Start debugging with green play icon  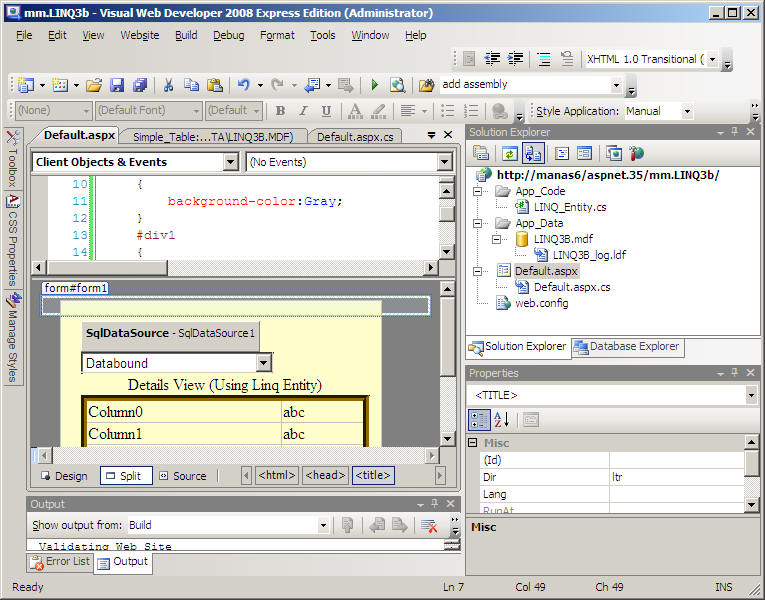(375, 85)
